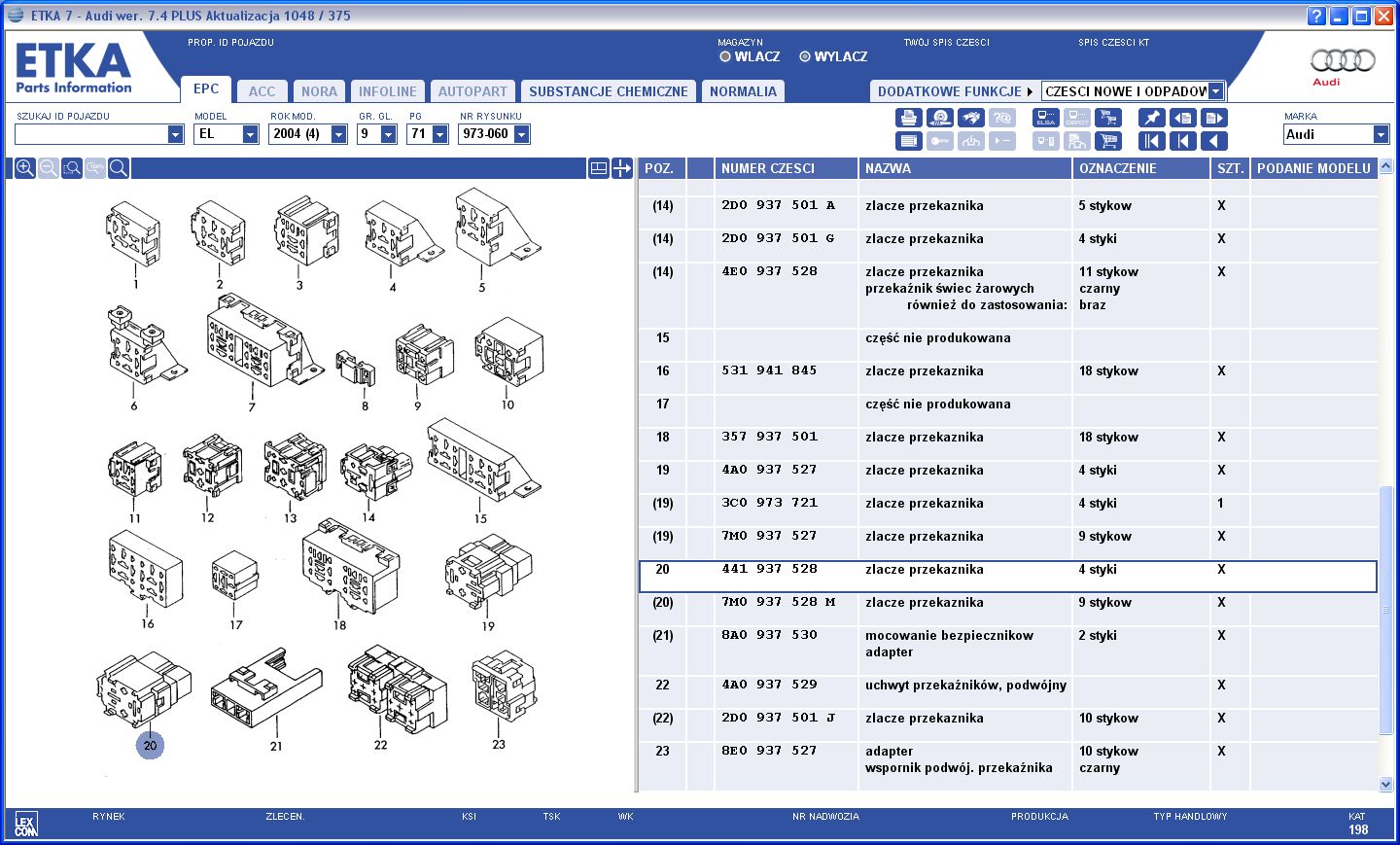Select part number 531 941 845
The width and height of the screenshot is (1400, 845).
(769, 370)
